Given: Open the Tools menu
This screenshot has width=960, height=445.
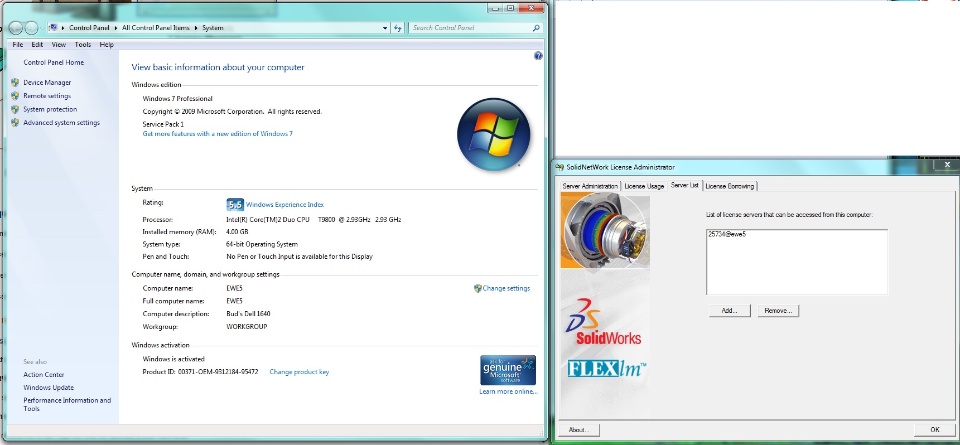Looking at the screenshot, I should pos(83,45).
